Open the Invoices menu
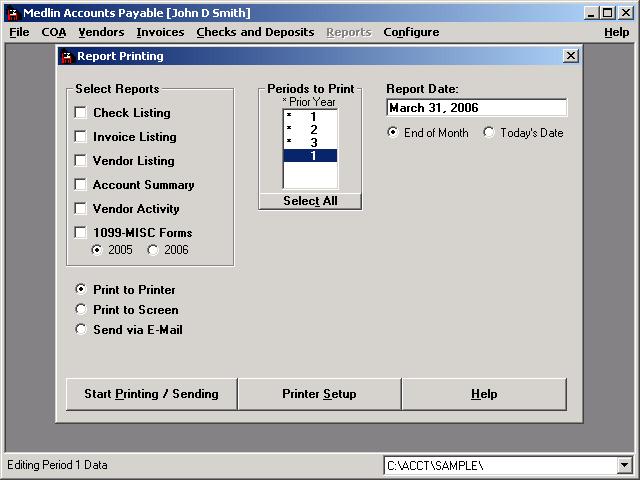 pyautogui.click(x=160, y=32)
